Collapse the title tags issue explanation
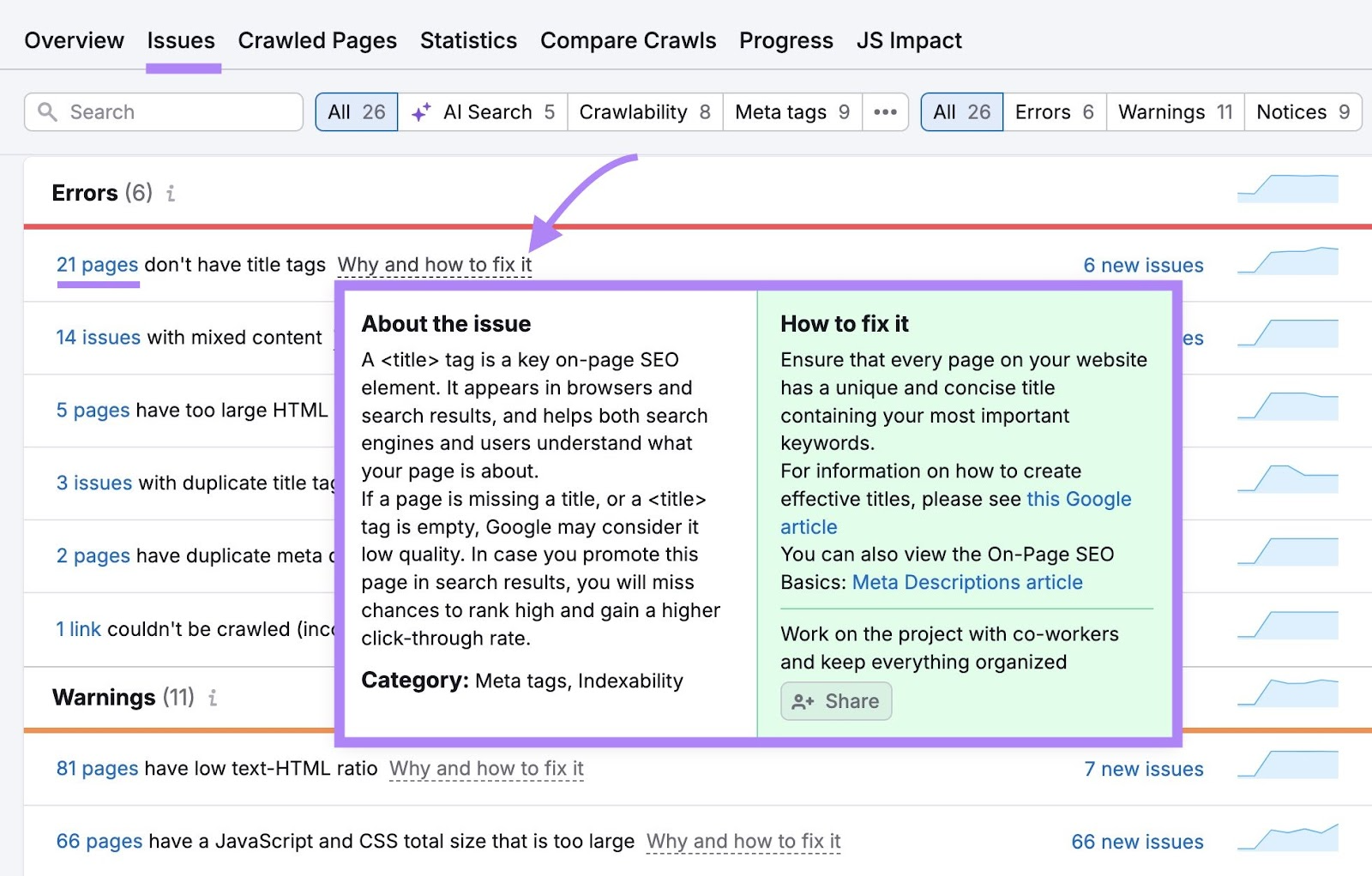Screen dimensions: 1372x876 point(435,264)
